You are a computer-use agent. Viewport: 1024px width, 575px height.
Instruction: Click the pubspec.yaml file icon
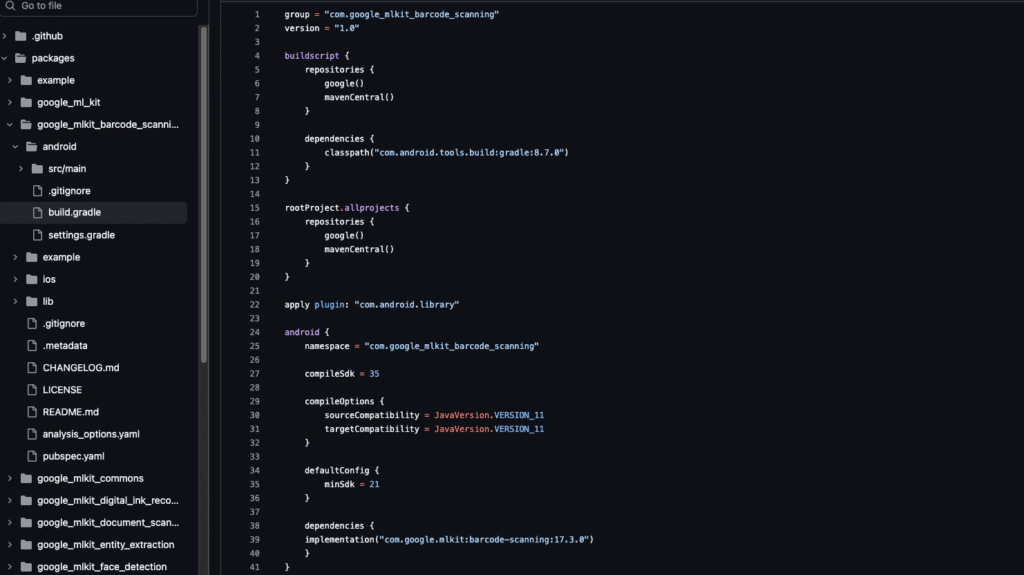pos(32,456)
